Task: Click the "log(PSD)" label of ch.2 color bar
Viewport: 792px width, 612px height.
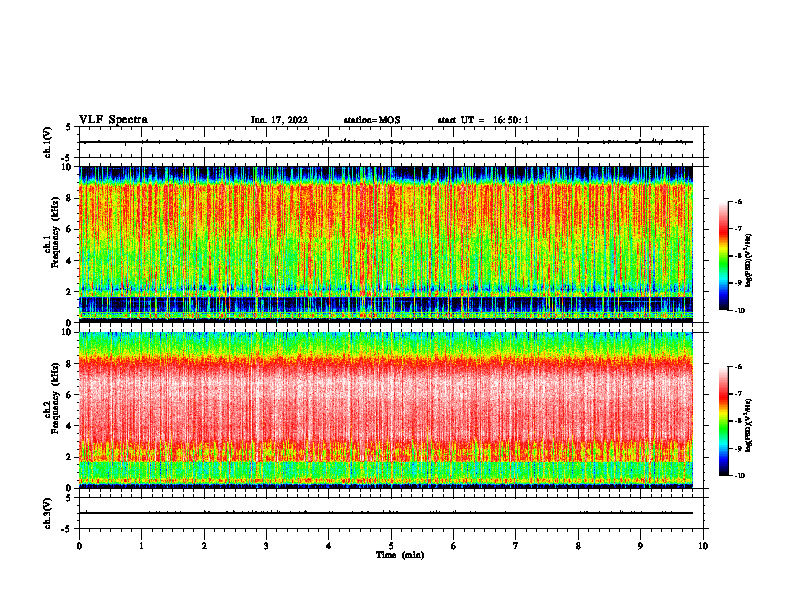Action: click(x=749, y=425)
